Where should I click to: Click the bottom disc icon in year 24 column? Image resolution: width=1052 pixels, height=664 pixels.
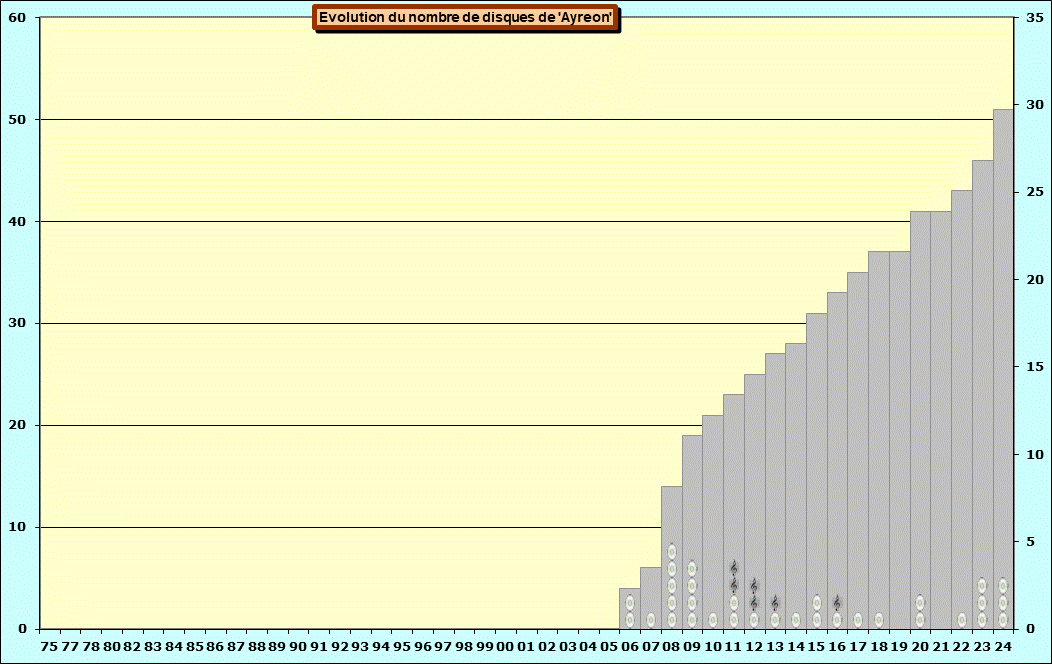tap(1003, 620)
